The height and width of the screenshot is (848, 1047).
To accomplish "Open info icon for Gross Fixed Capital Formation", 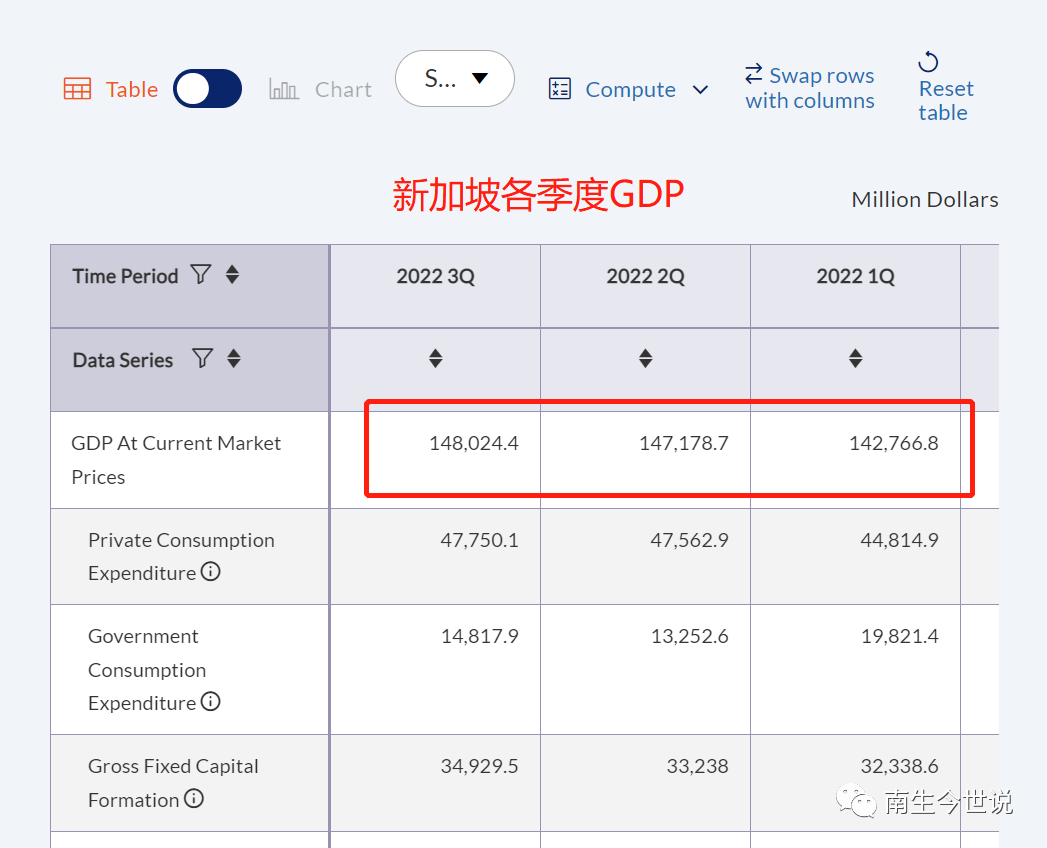I will click(194, 799).
